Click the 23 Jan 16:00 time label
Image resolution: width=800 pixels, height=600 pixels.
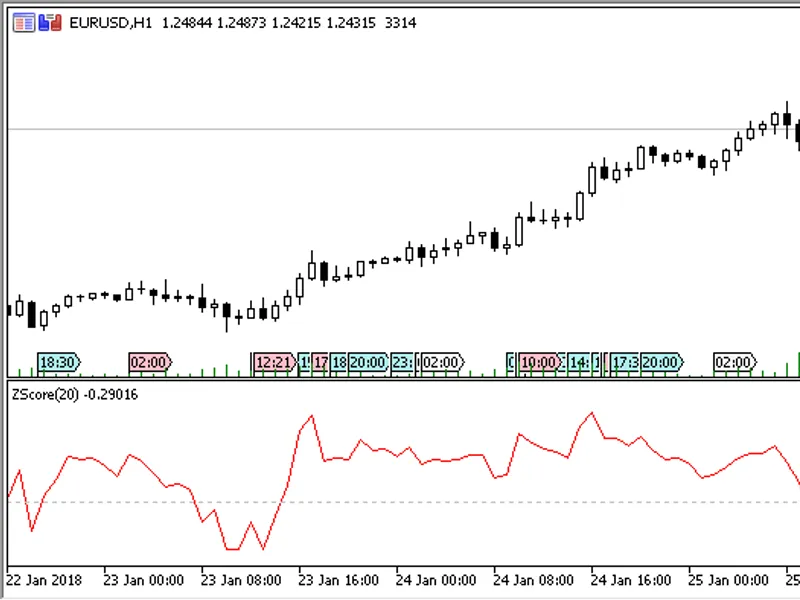[x=338, y=581]
